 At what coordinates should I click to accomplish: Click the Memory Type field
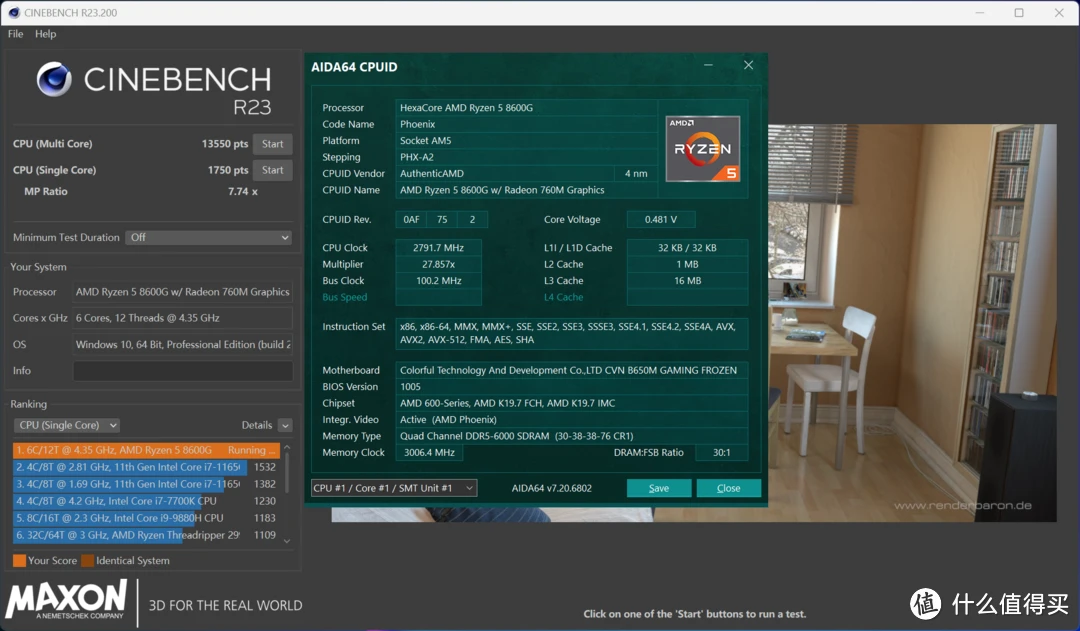pos(572,436)
